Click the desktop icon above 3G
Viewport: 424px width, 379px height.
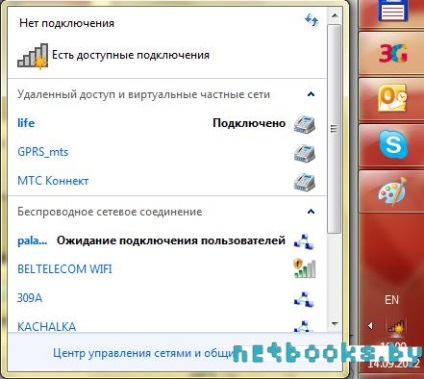393,11
